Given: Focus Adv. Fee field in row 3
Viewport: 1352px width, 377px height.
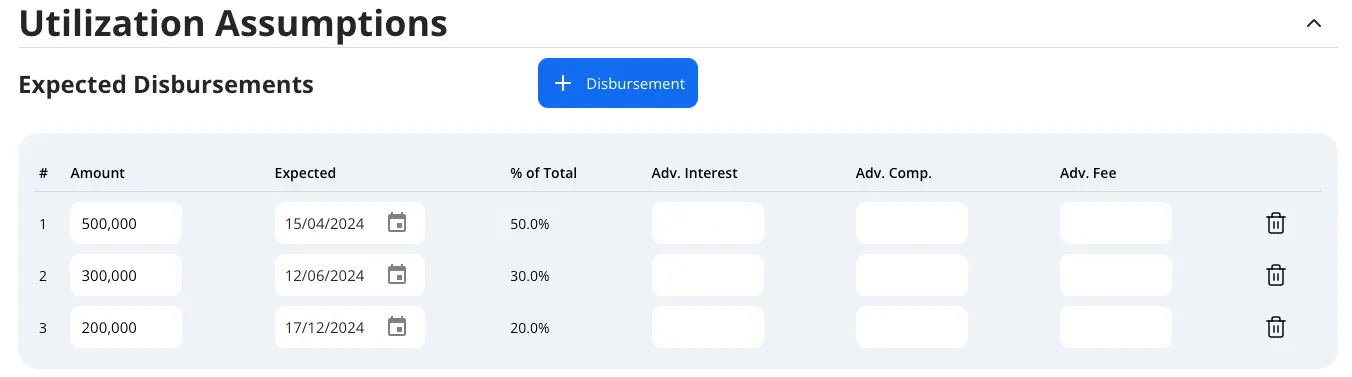Looking at the screenshot, I should [x=1116, y=327].
